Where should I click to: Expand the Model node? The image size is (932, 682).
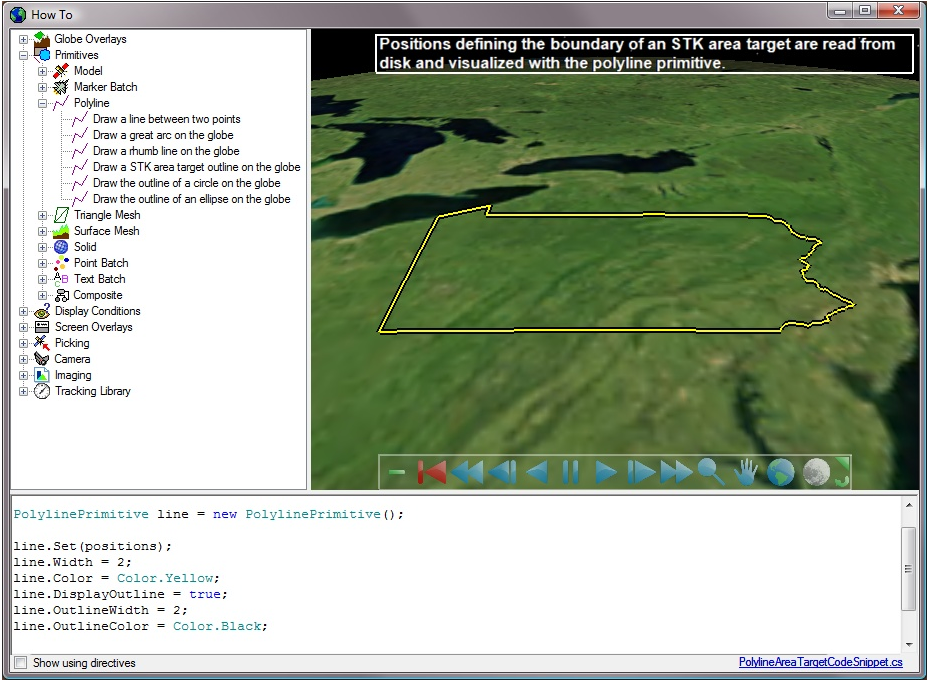[x=42, y=71]
